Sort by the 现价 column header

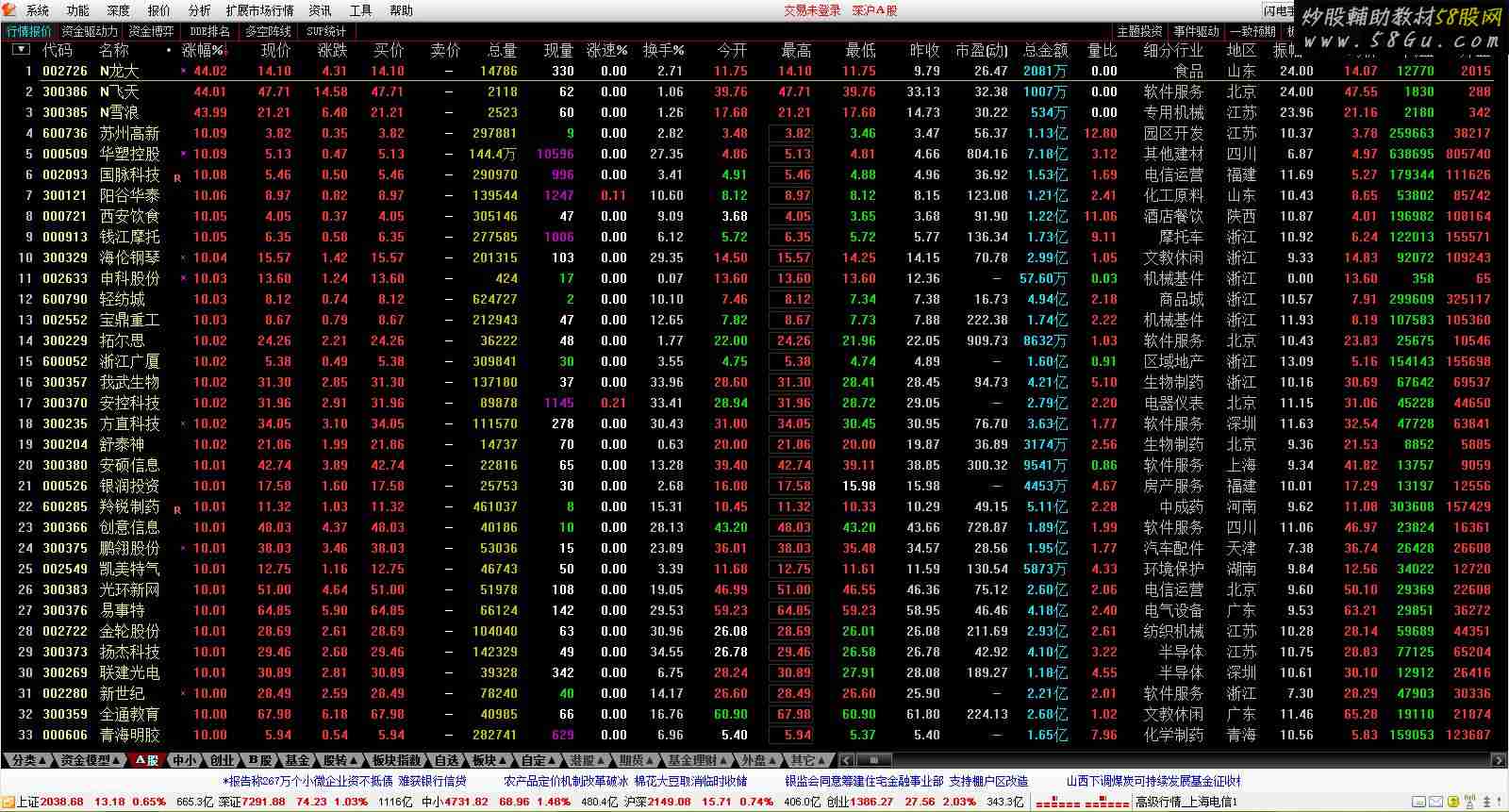point(275,50)
